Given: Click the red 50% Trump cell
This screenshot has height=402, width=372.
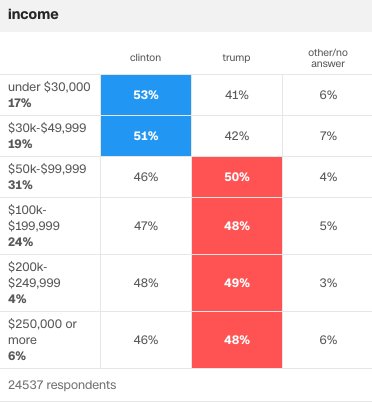Looking at the screenshot, I should (237, 177).
